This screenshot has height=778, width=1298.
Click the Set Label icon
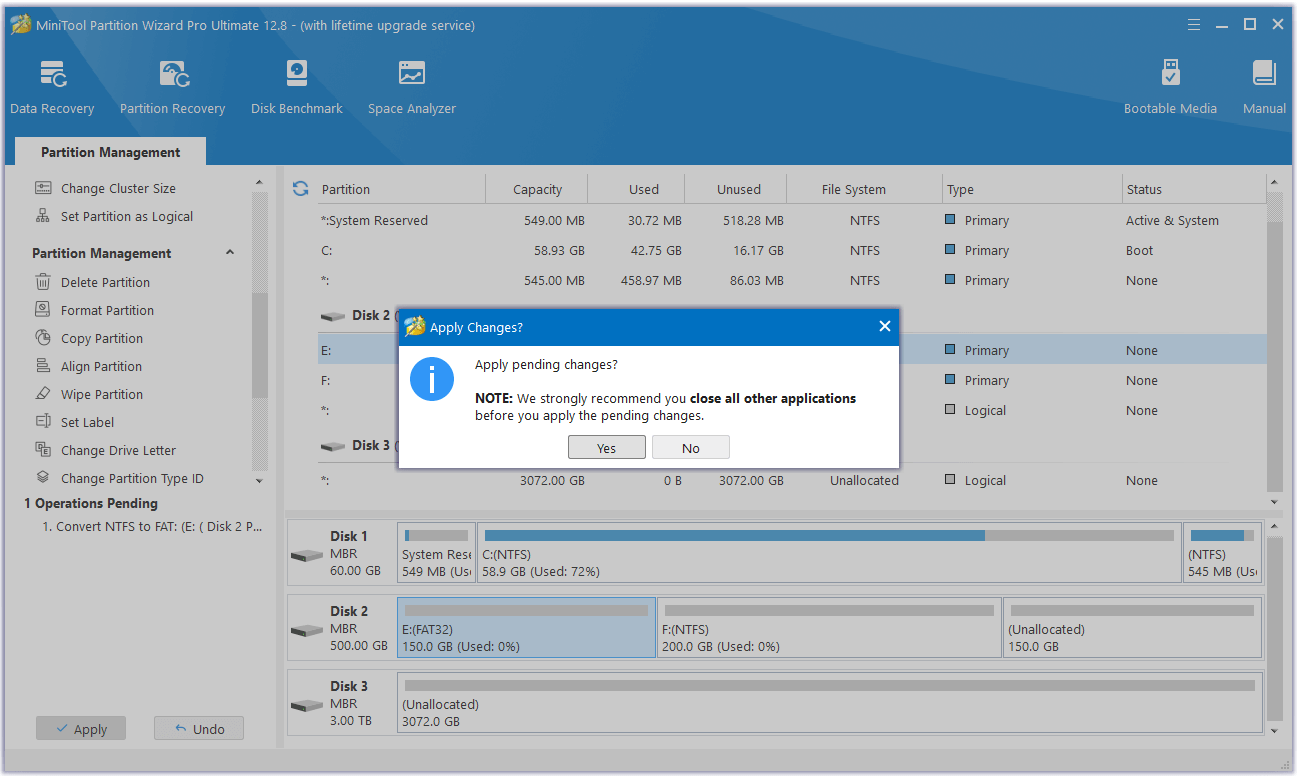pos(43,422)
